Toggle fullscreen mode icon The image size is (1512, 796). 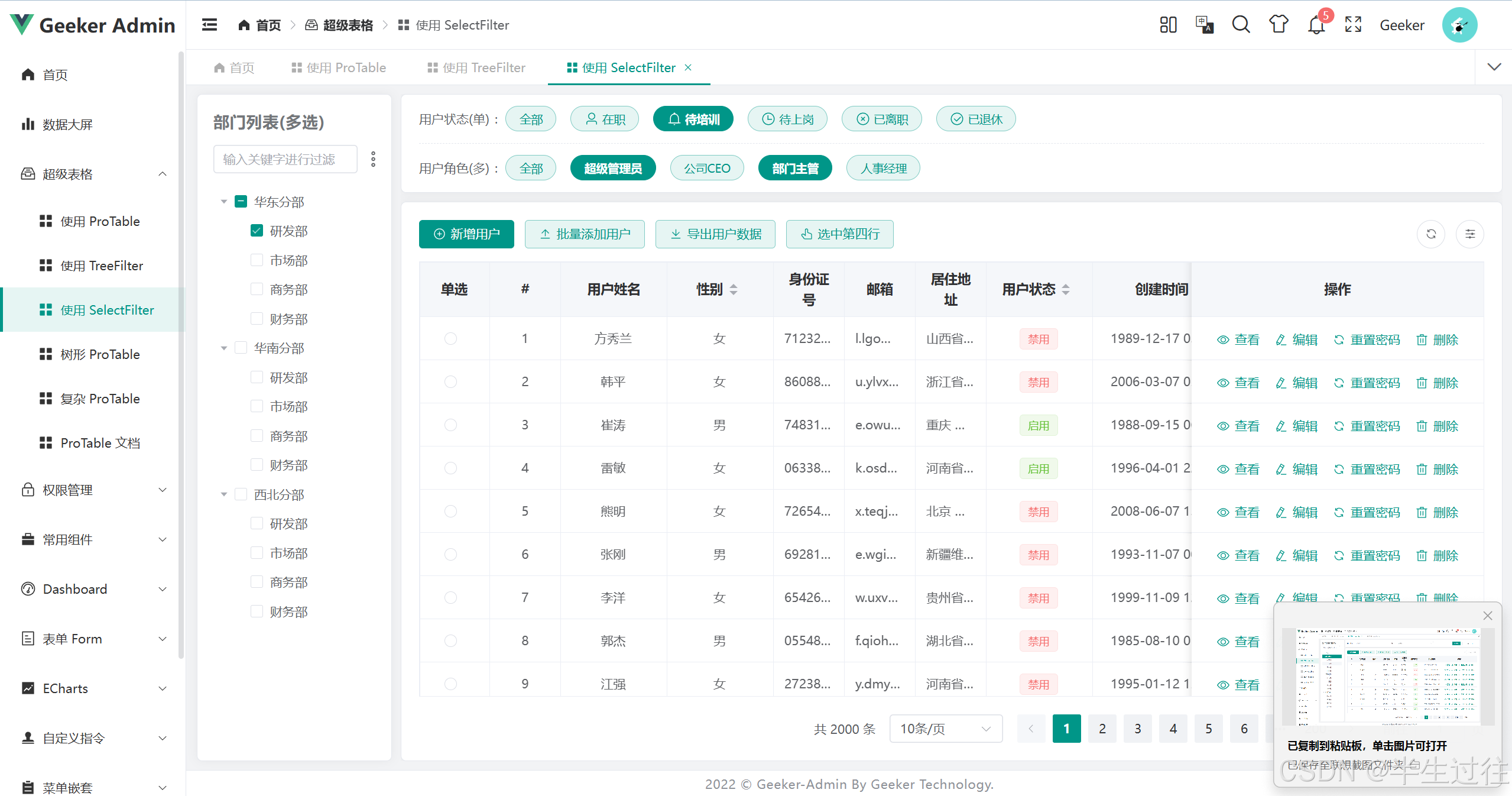click(1353, 25)
